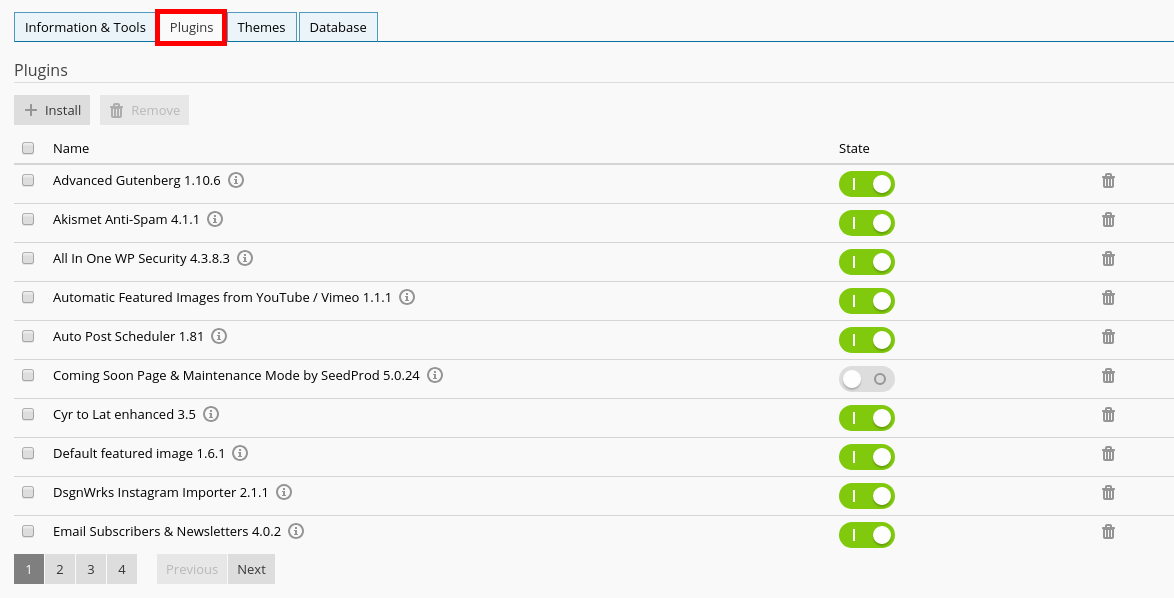This screenshot has width=1174, height=598.
Task: Go to page 2 of plugins list
Action: [x=60, y=569]
